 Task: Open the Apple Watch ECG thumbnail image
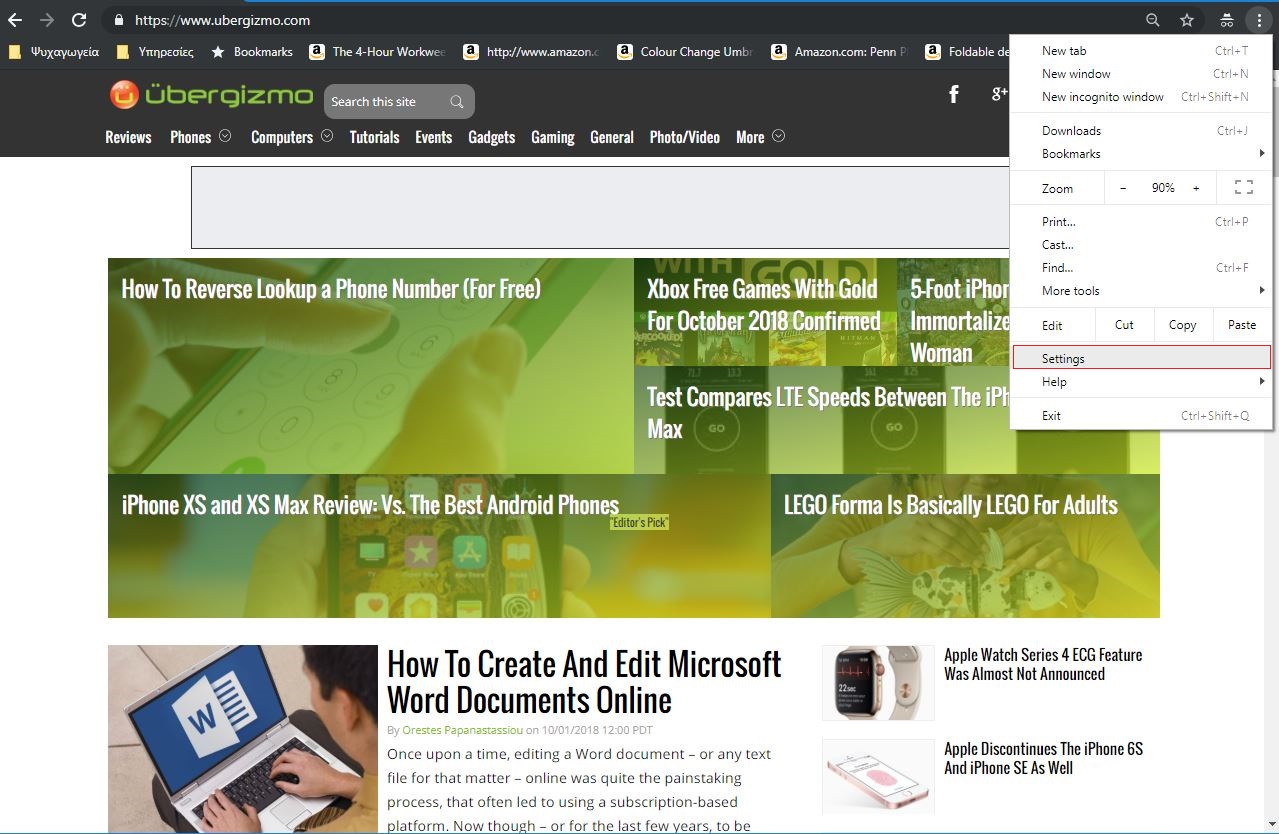[x=878, y=683]
